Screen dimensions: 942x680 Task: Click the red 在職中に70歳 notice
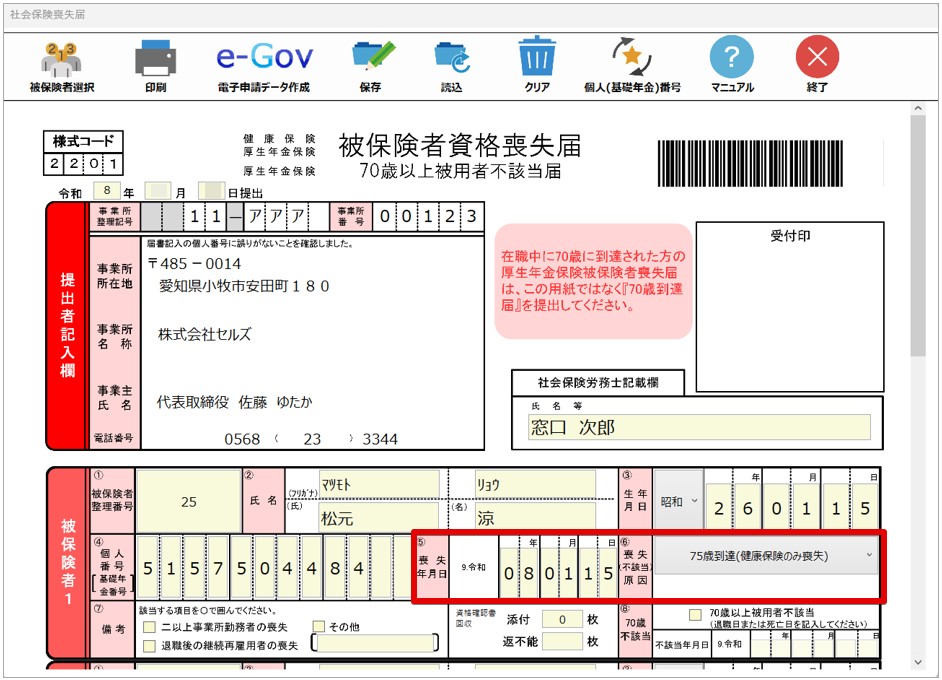(x=594, y=281)
